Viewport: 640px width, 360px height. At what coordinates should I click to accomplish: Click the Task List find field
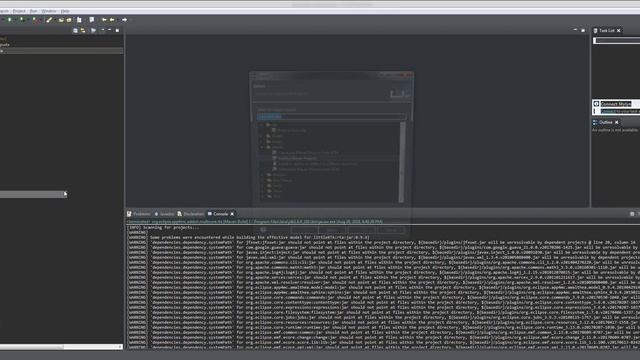616,40
